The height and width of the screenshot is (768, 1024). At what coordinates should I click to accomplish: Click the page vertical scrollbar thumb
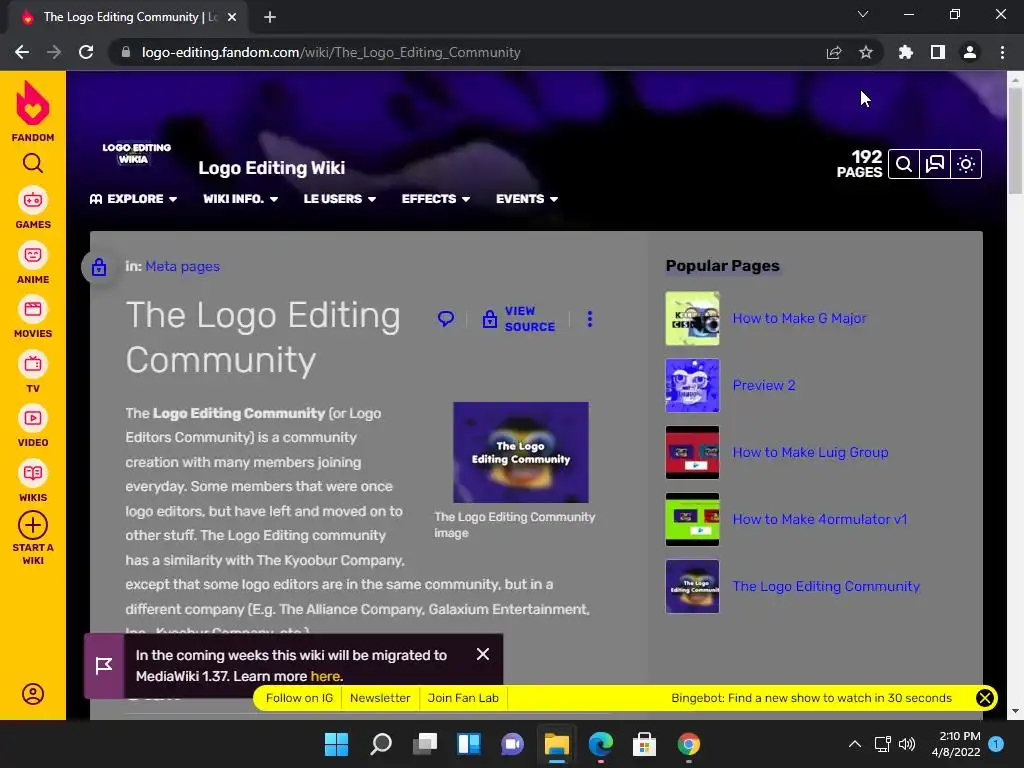1015,140
